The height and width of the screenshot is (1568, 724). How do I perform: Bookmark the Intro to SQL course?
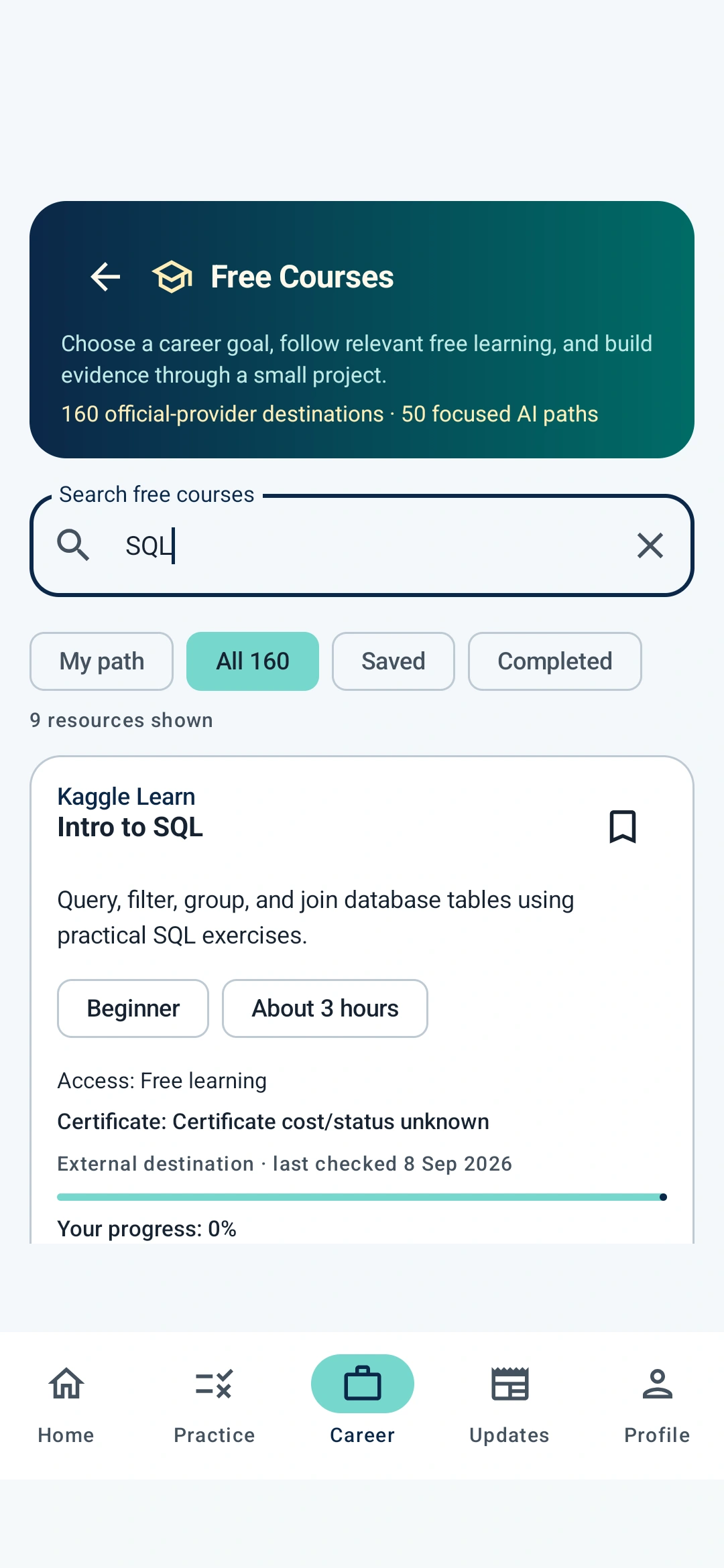point(623,826)
